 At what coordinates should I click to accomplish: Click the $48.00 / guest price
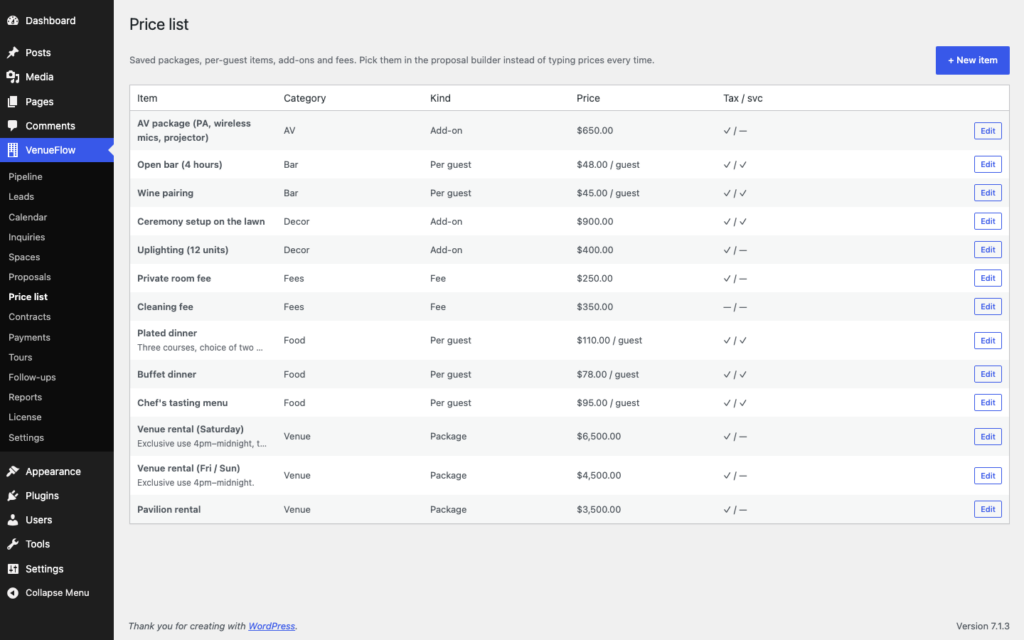click(608, 165)
